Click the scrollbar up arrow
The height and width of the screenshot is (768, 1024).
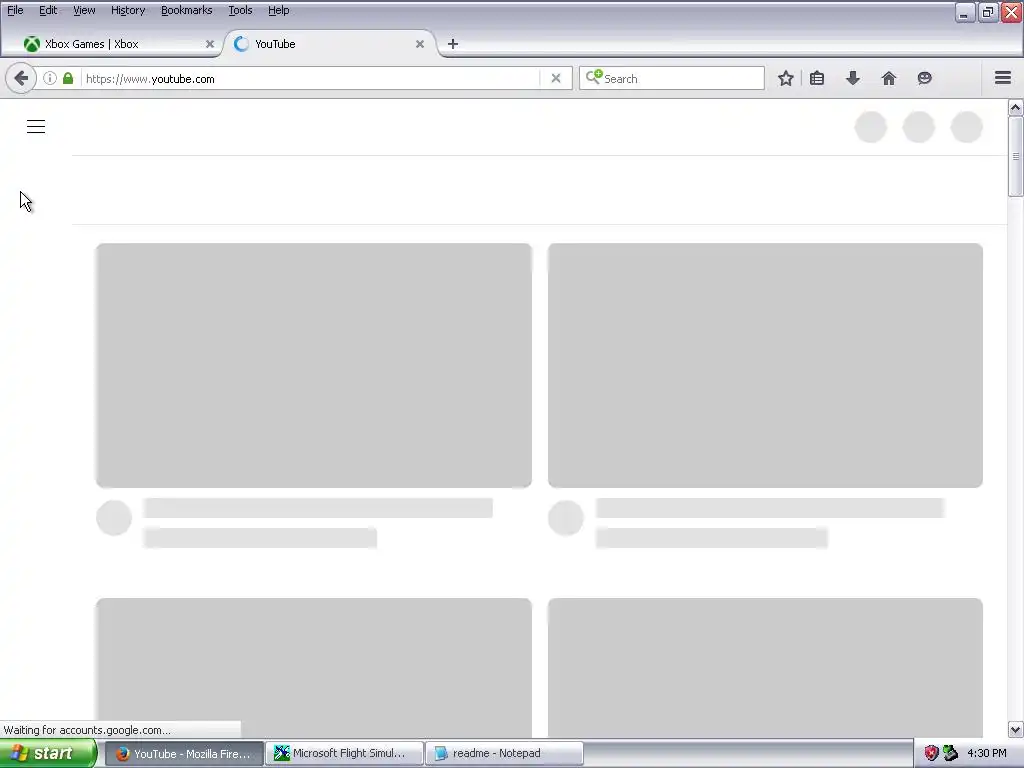point(1016,107)
